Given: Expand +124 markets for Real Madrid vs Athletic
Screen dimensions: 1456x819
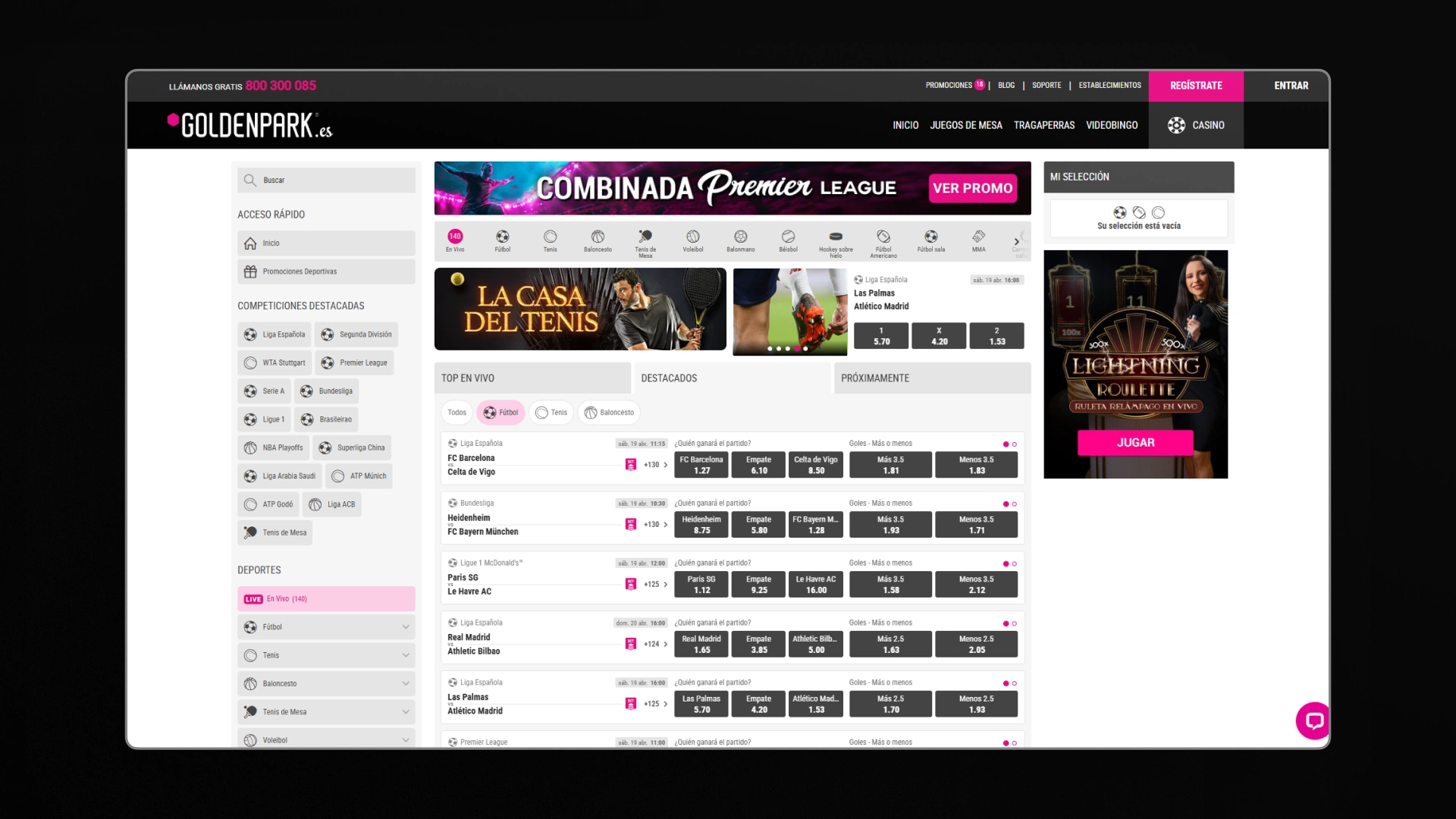Looking at the screenshot, I should tap(656, 644).
